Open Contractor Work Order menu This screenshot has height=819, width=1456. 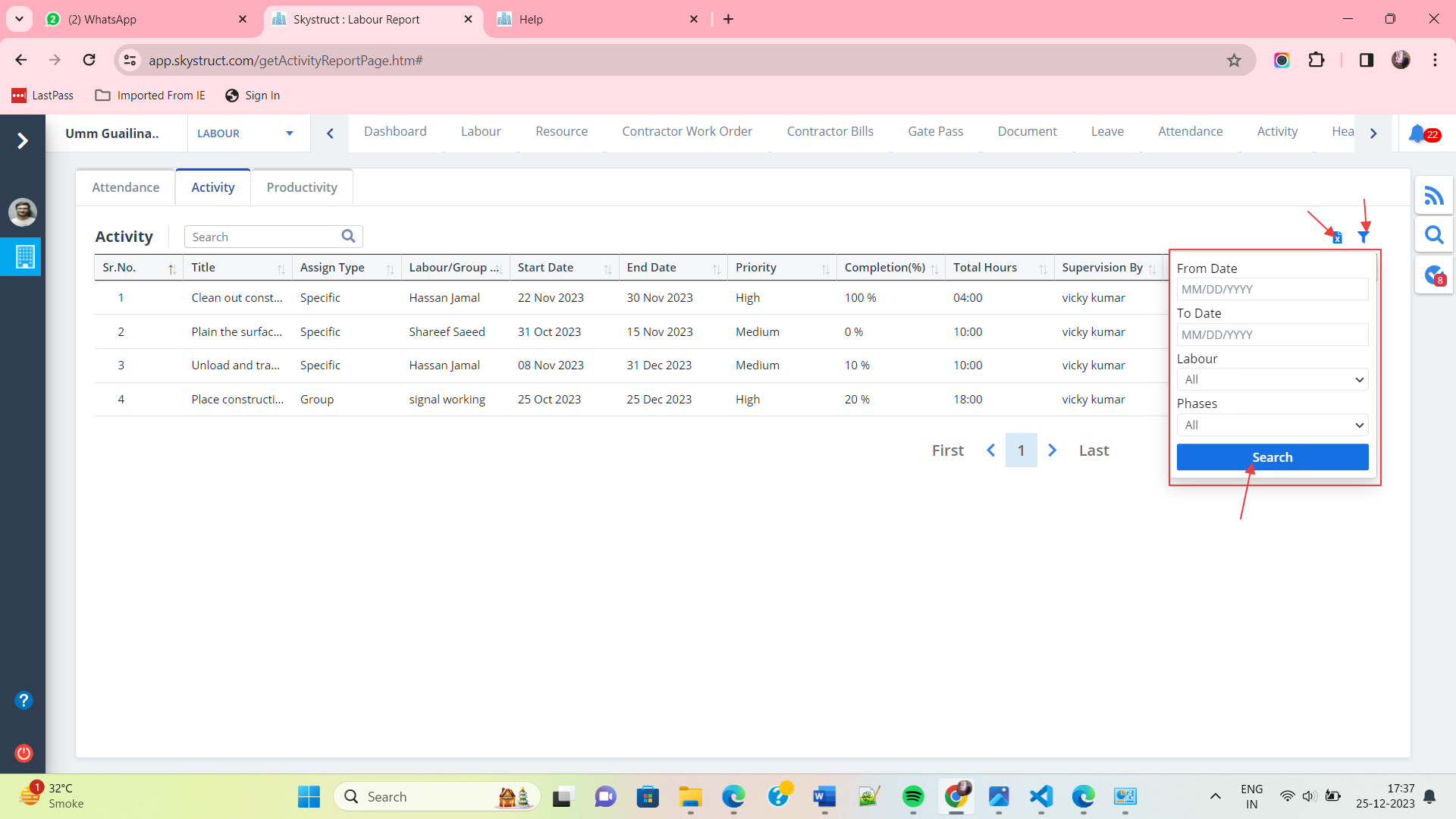pos(686,131)
